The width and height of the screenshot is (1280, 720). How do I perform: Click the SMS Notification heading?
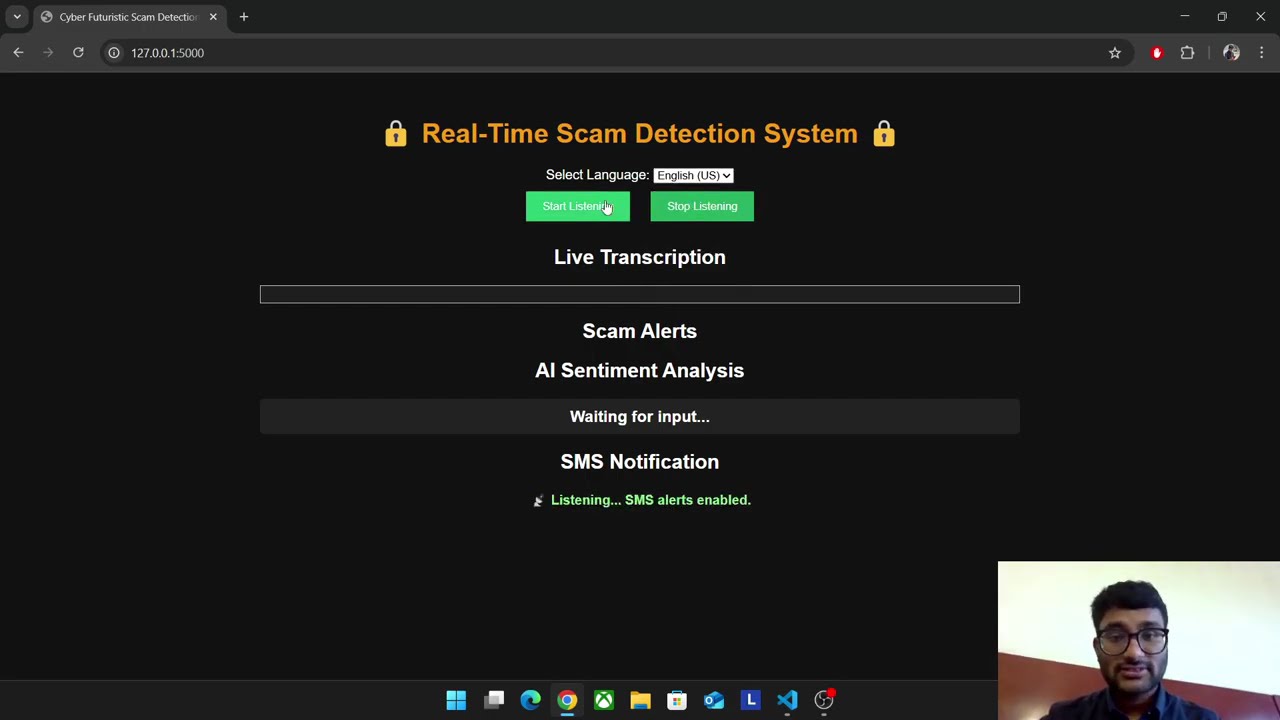[x=640, y=462]
